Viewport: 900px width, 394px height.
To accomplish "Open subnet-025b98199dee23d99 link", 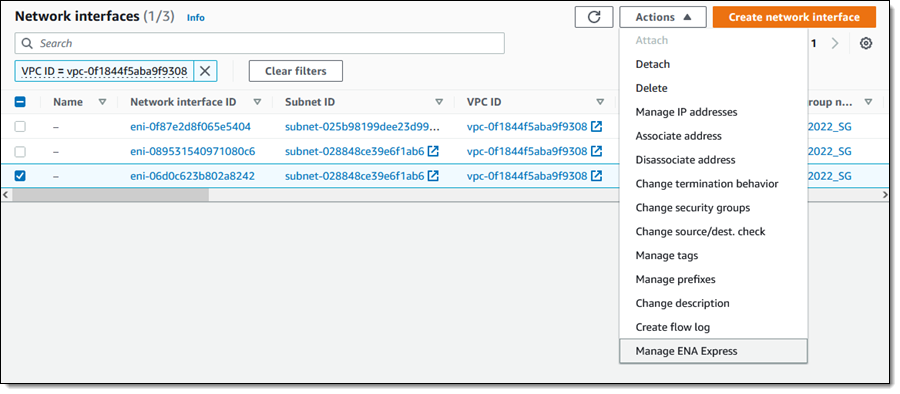I will (x=363, y=127).
